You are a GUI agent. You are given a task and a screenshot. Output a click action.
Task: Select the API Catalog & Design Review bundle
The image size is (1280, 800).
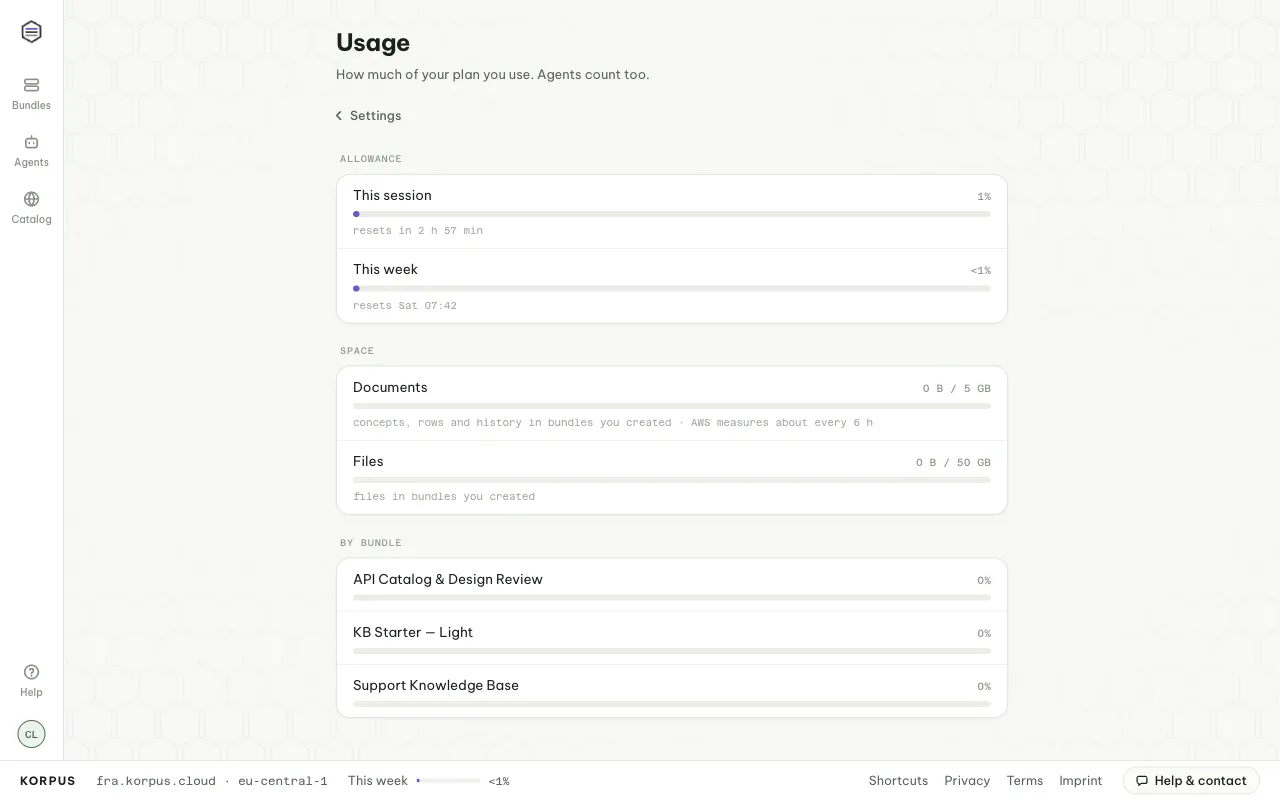pyautogui.click(x=672, y=585)
